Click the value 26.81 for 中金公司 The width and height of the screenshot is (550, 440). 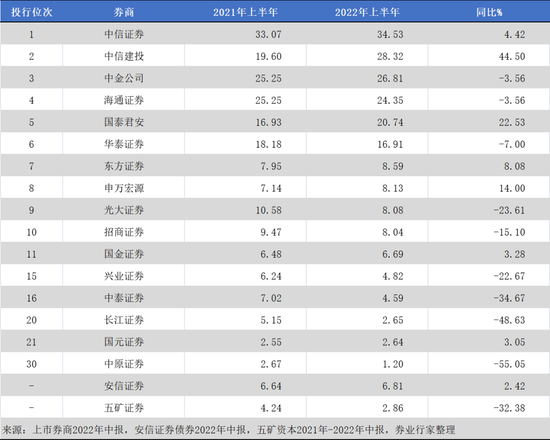pyautogui.click(x=390, y=78)
